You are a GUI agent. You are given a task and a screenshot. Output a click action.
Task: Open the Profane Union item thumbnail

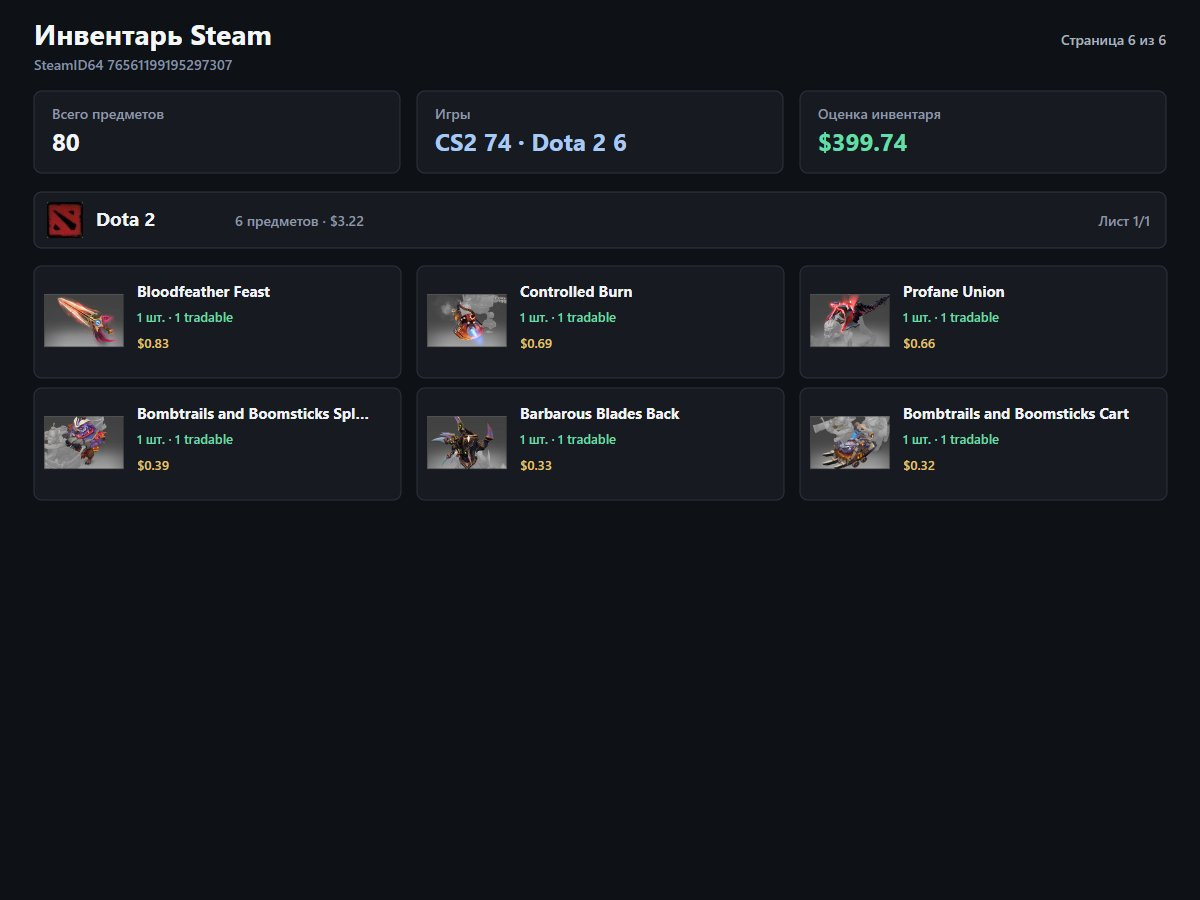(850, 321)
